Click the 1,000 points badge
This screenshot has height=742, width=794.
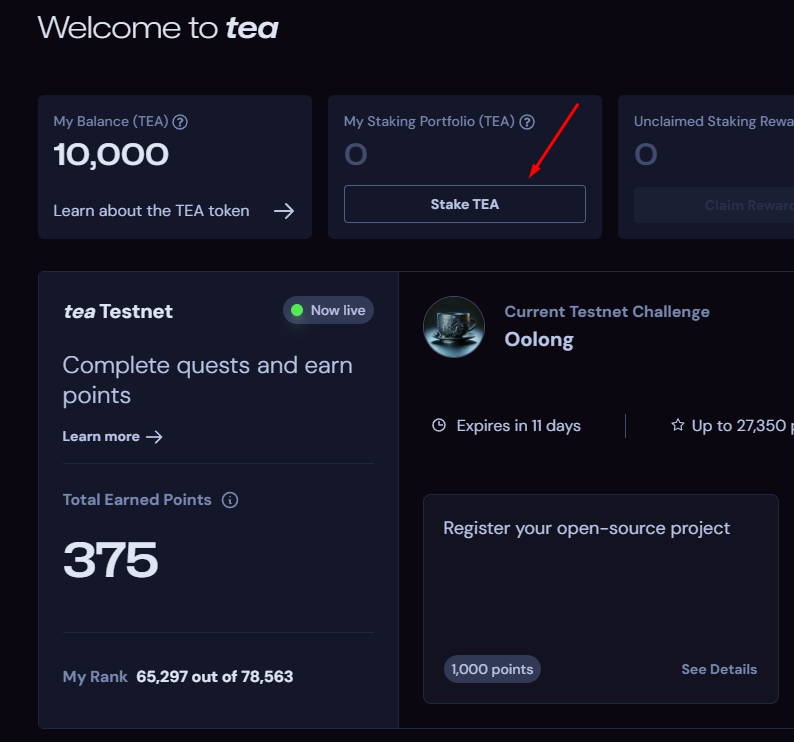[492, 669]
